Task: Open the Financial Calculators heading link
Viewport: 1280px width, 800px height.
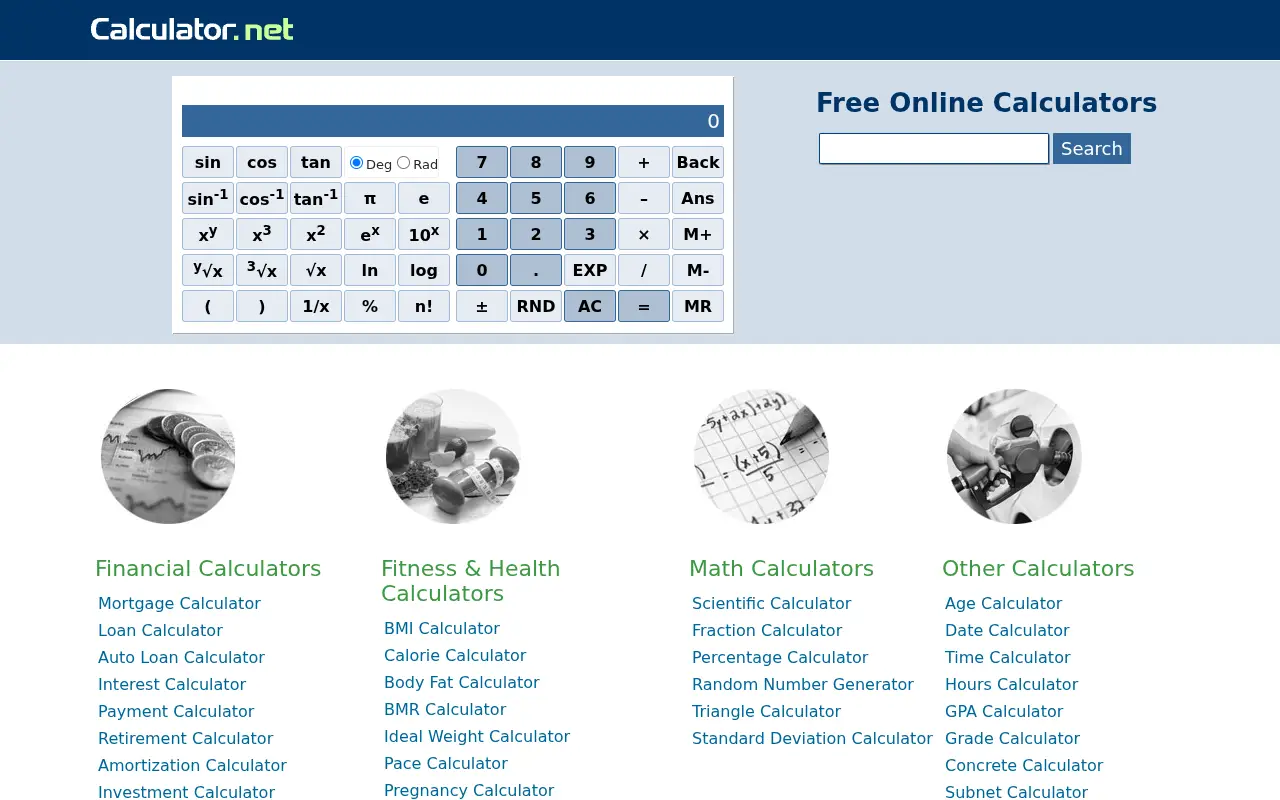Action: click(208, 568)
